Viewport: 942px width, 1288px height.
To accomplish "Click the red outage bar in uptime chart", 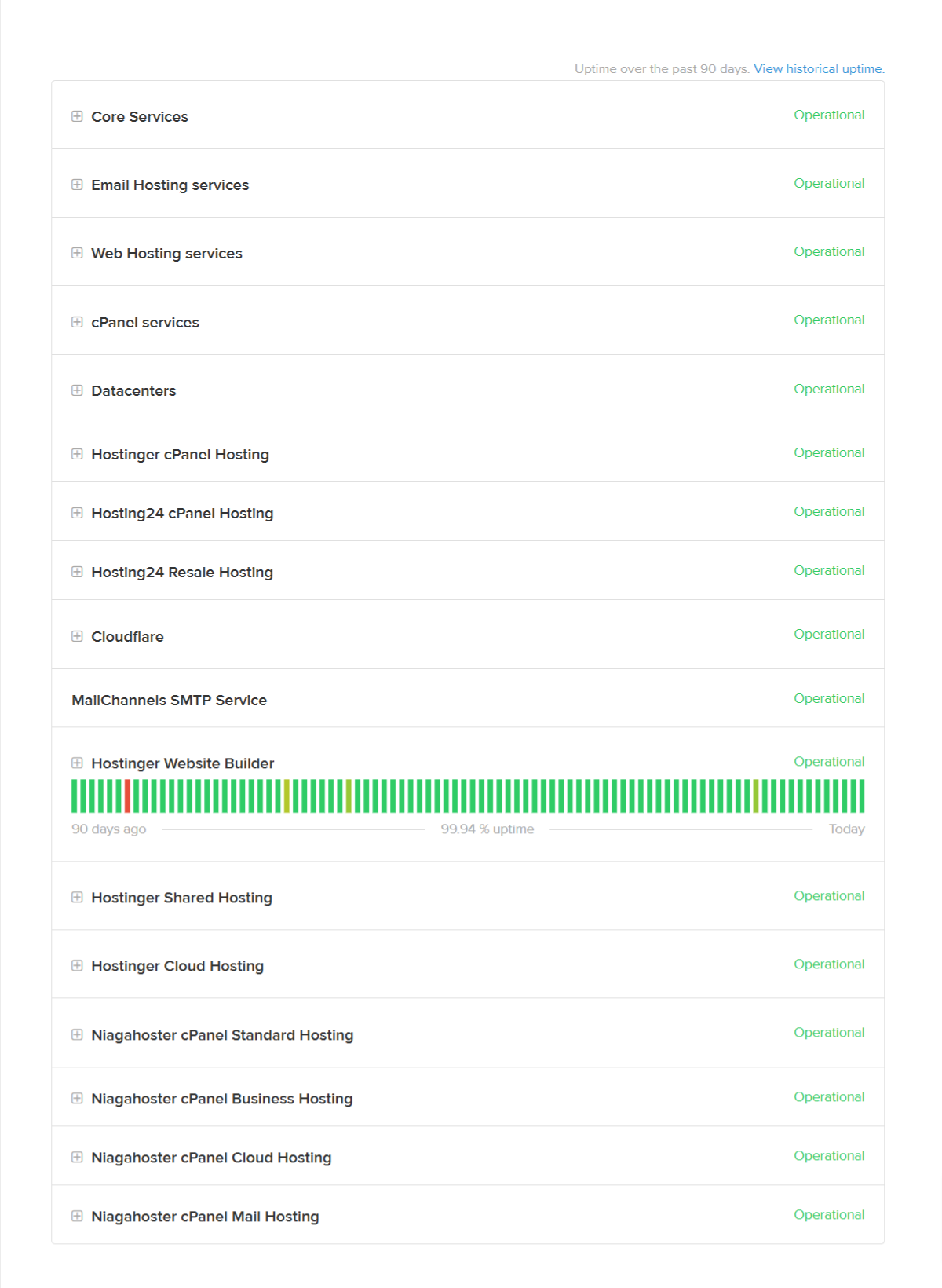I will (127, 796).
